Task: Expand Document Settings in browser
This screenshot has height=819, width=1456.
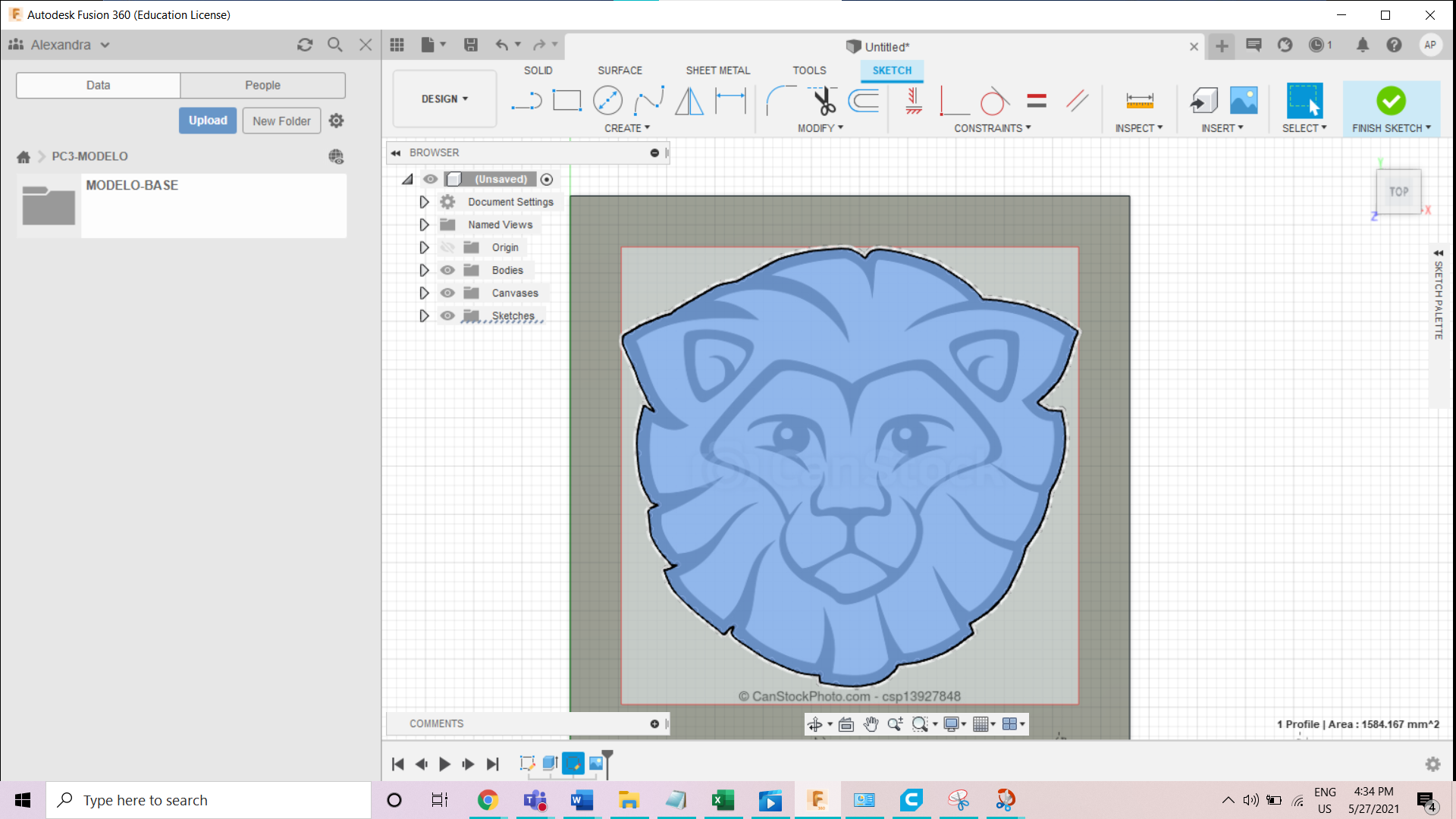Action: [x=424, y=202]
